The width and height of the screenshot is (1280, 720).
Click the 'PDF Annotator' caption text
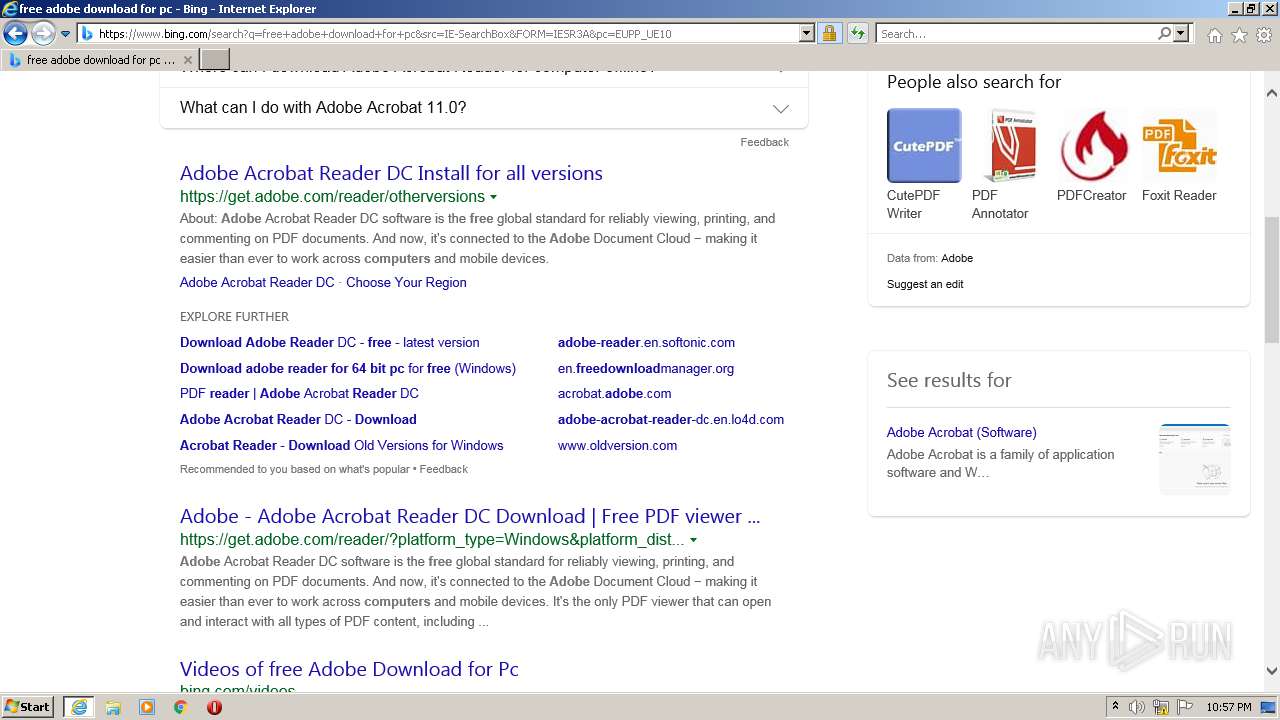(x=1000, y=204)
